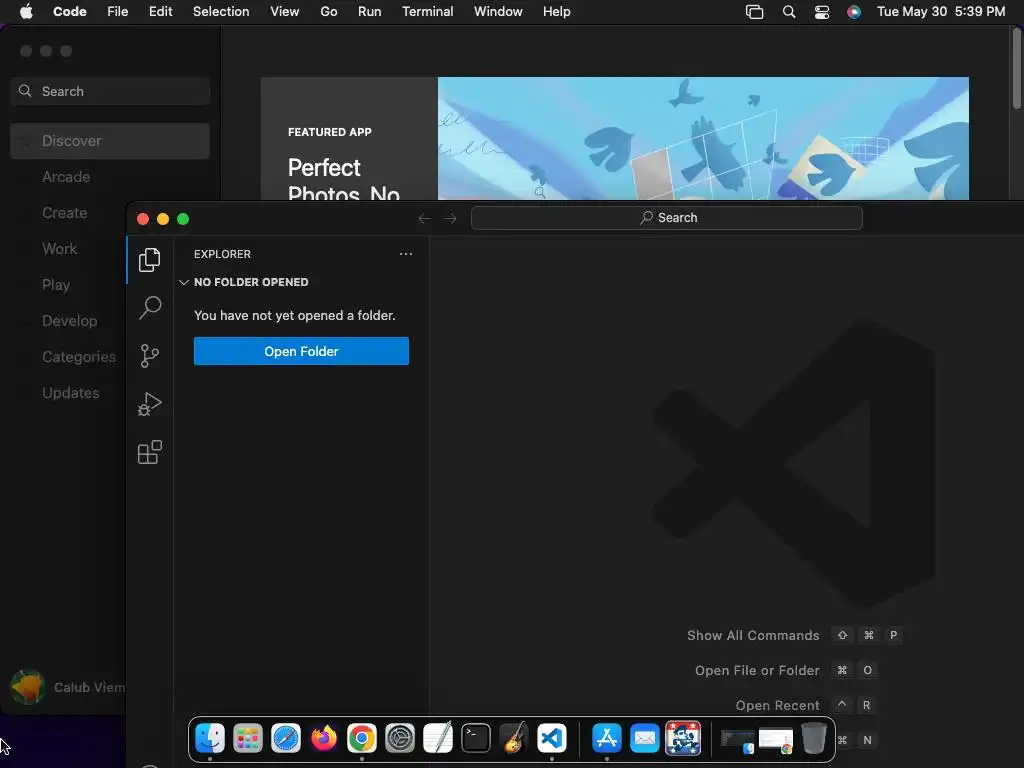
Task: Open the Search view in activity bar
Action: pyautogui.click(x=150, y=308)
